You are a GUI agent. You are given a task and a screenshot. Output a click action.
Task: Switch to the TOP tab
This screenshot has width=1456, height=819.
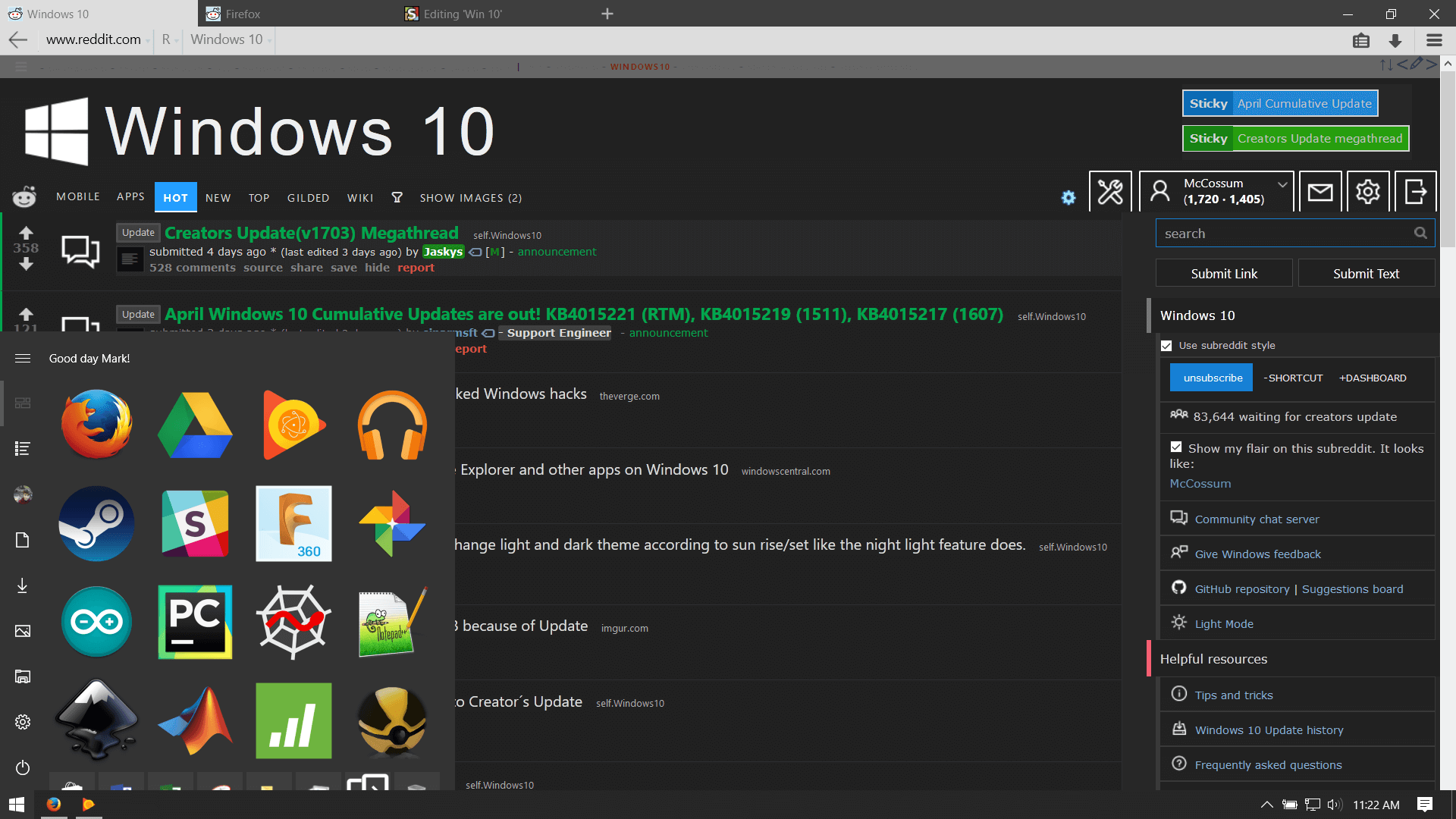259,198
